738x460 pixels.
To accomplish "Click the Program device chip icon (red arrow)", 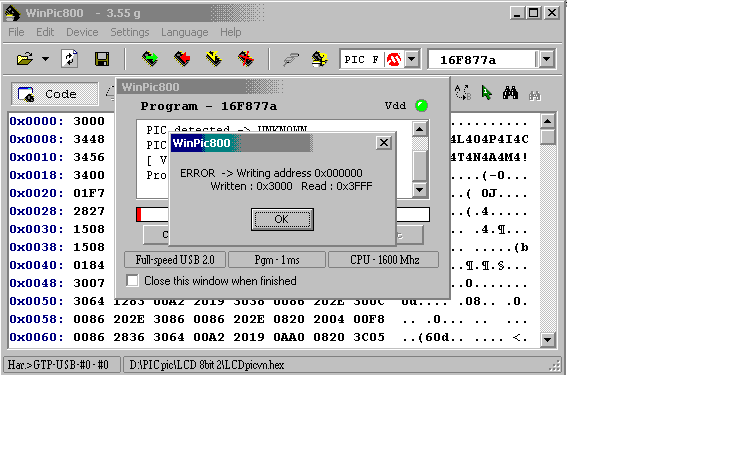I will pos(182,59).
